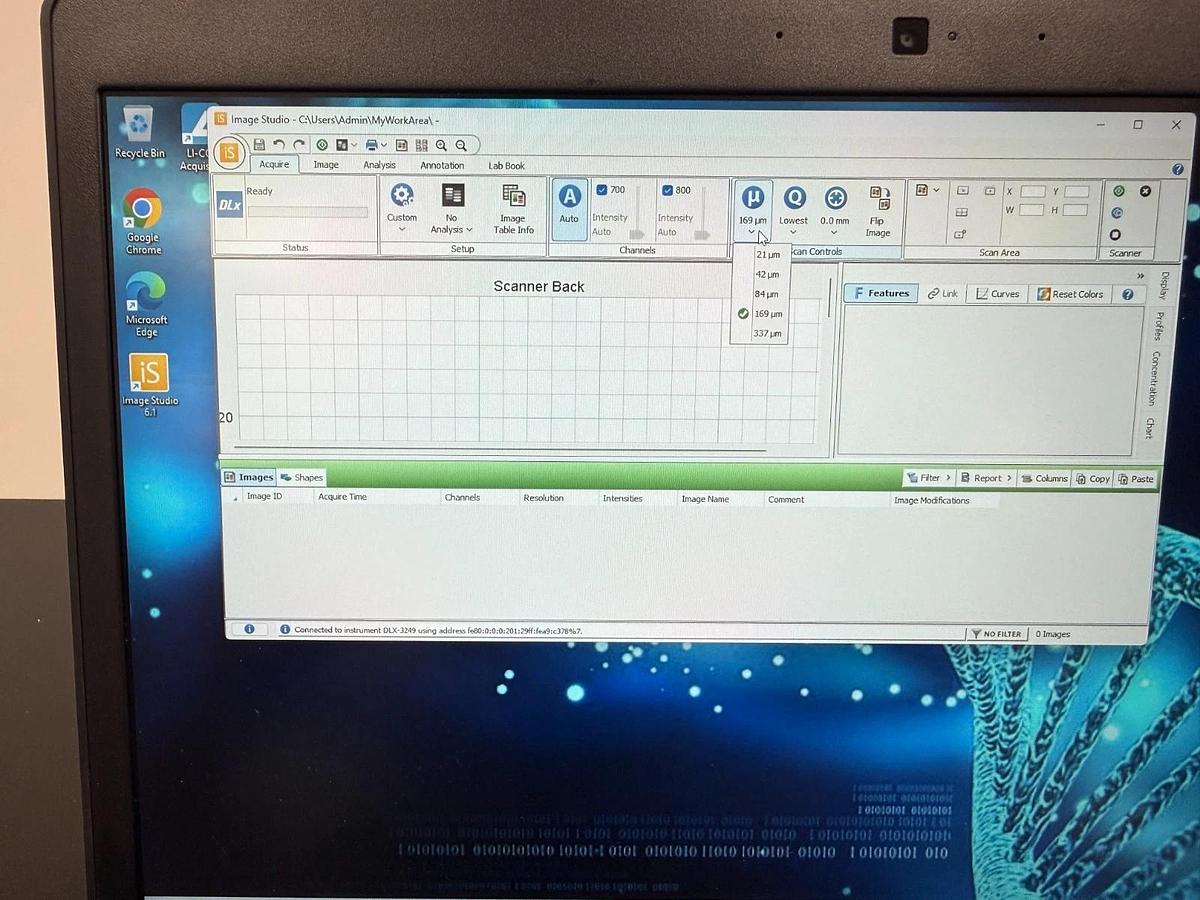Click the green diamond icon in quick toolbar
The height and width of the screenshot is (900, 1200).
coord(322,145)
